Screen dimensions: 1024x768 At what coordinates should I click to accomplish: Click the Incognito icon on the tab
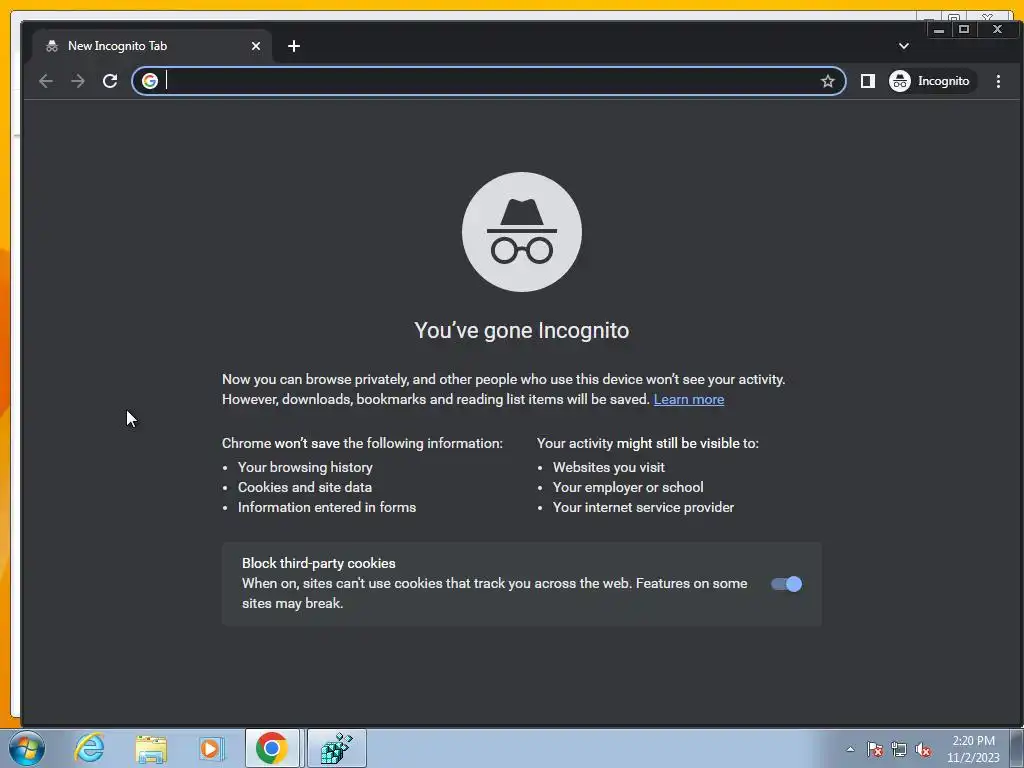point(52,46)
